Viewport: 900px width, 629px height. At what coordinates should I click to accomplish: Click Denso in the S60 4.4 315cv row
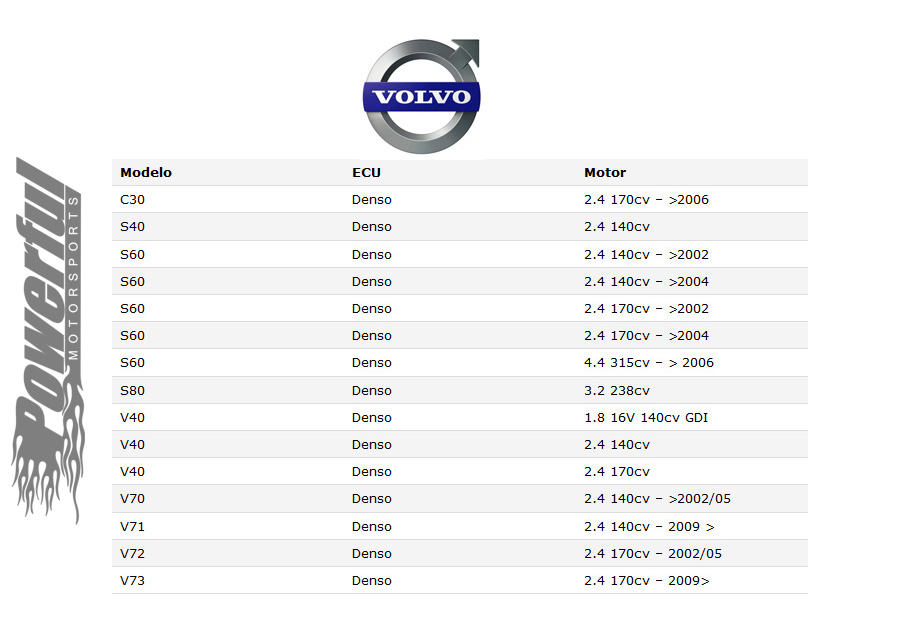pos(371,363)
